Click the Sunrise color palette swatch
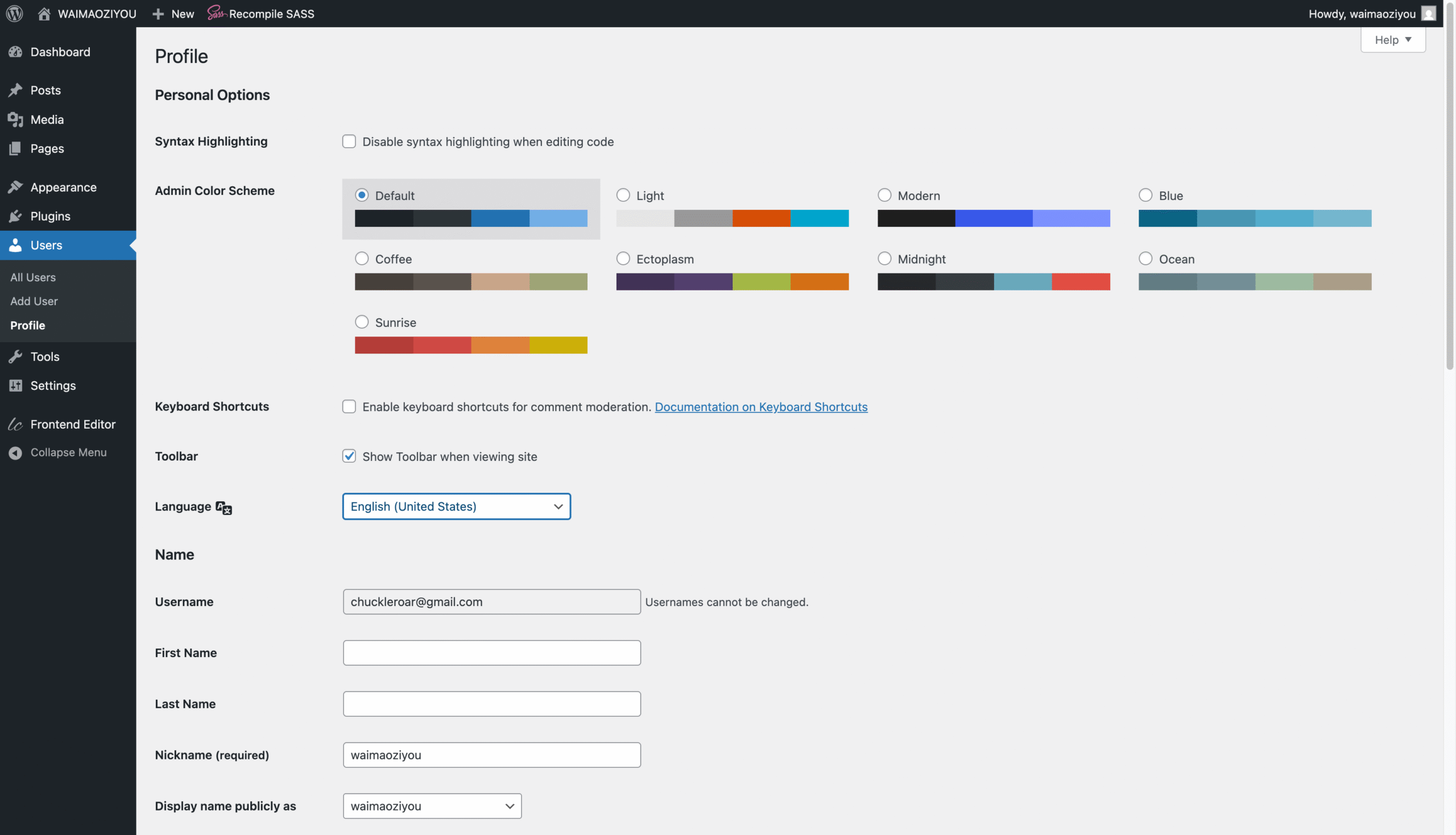This screenshot has width=1456, height=835. pos(470,345)
